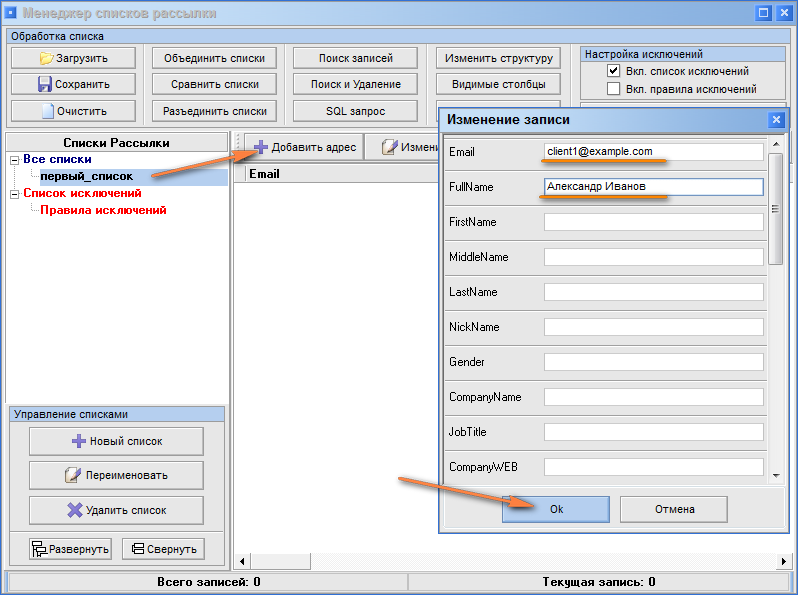Click the X icon on Удалить список

(74, 510)
